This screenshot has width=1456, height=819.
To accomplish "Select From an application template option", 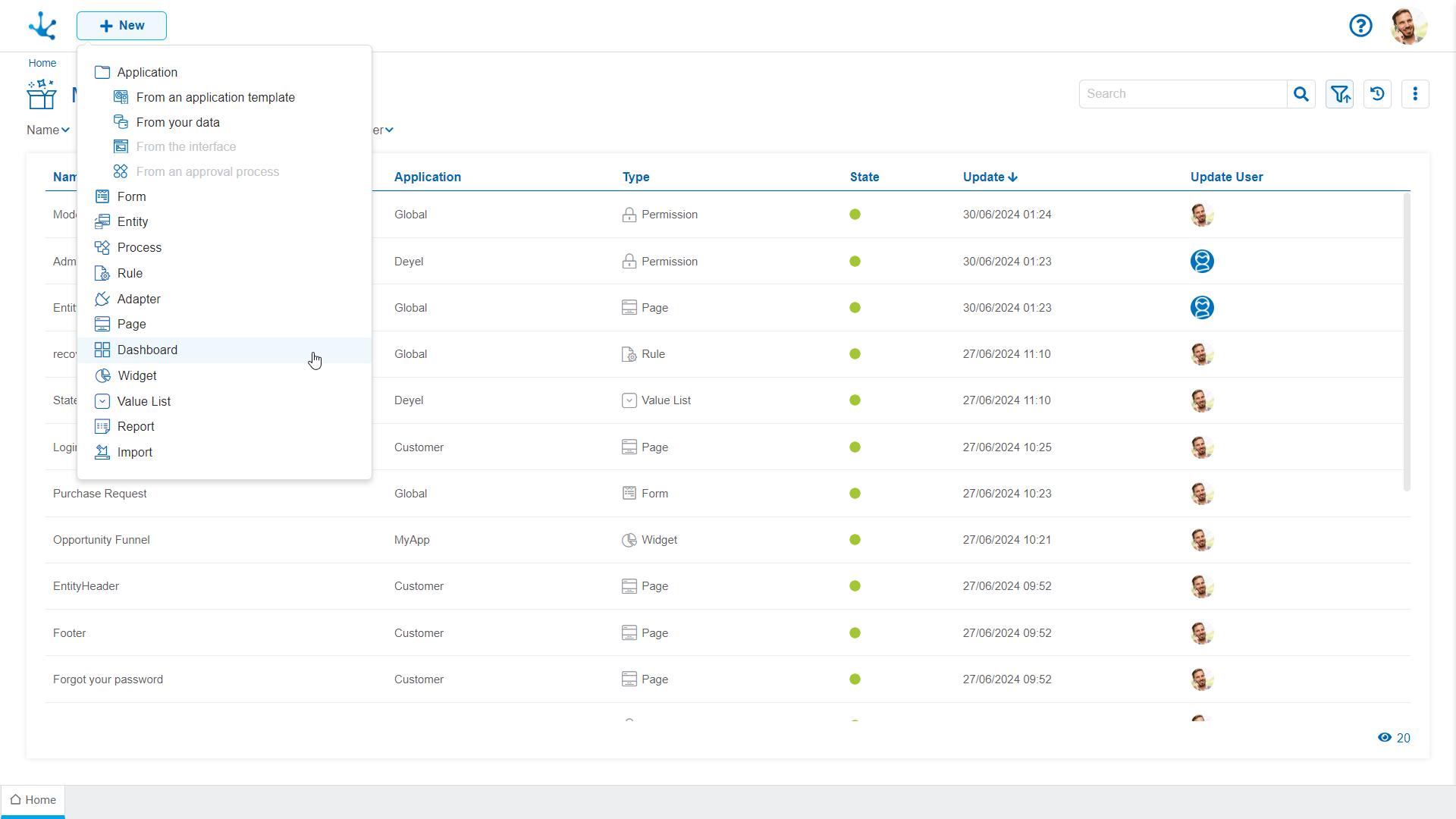I will click(215, 98).
